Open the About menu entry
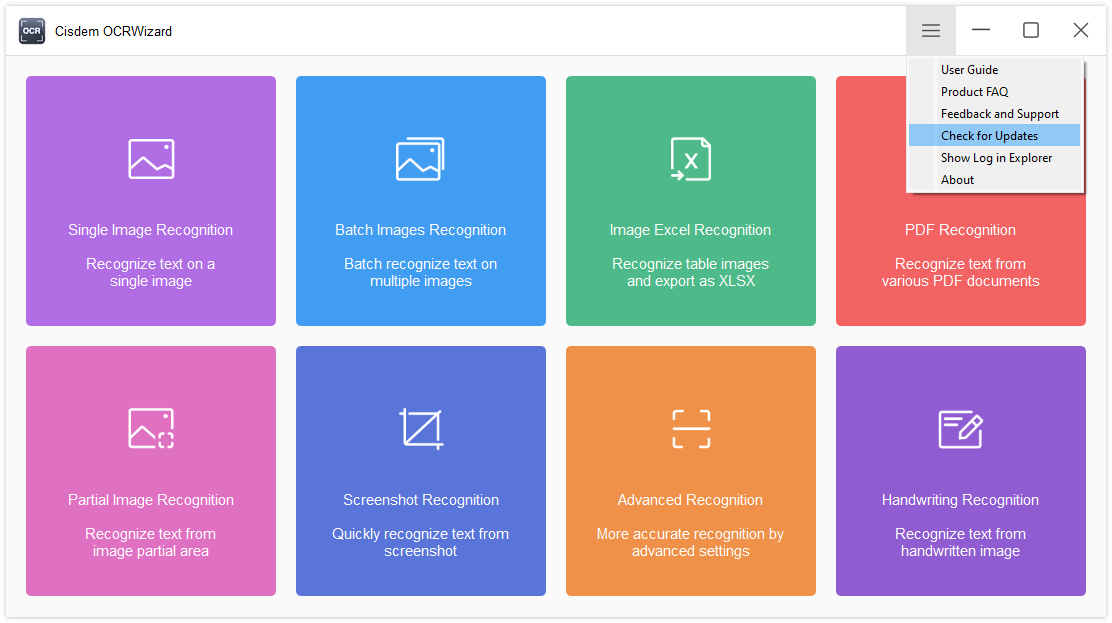The image size is (1112, 623). [x=957, y=180]
